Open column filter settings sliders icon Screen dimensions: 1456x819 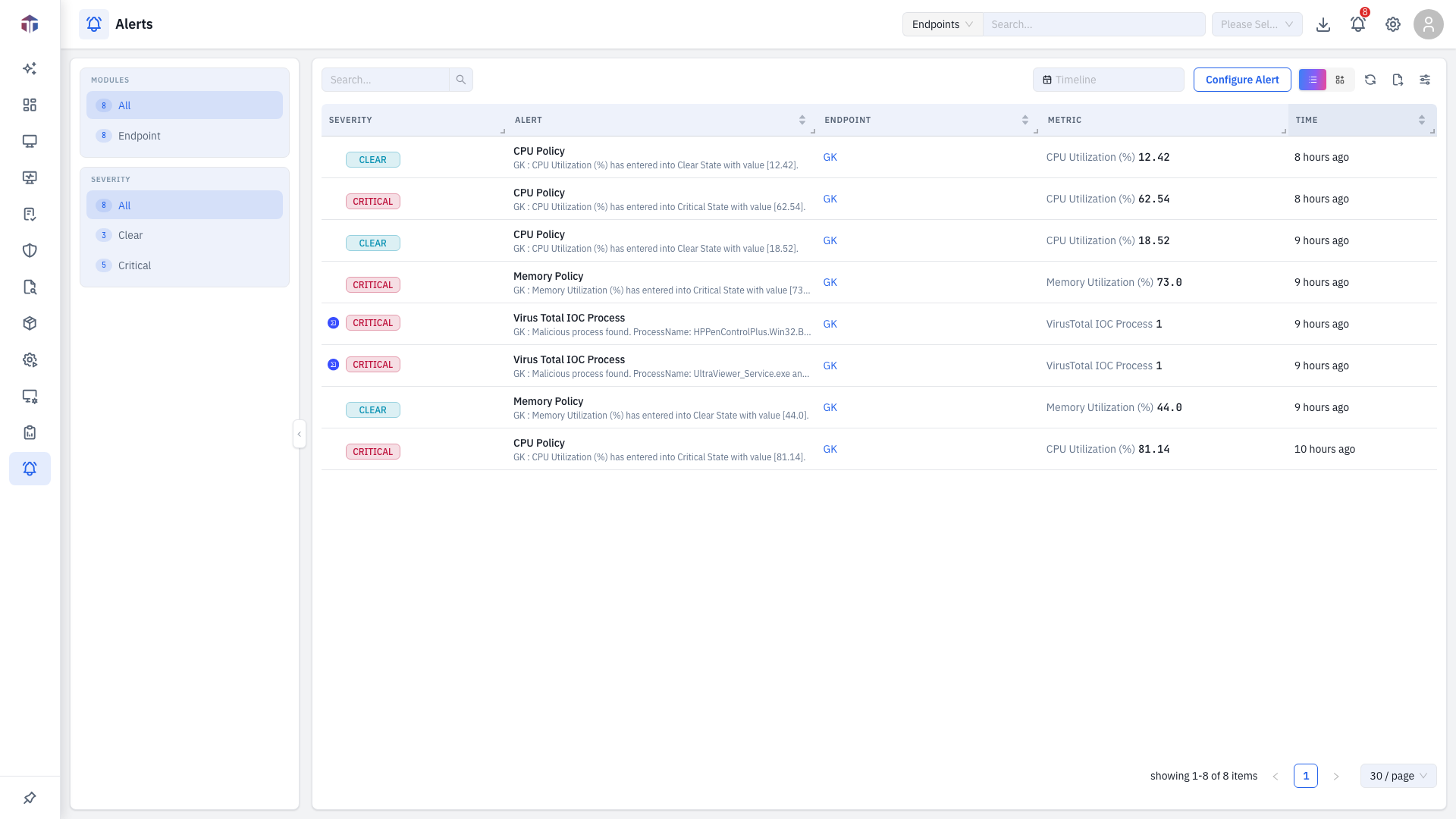[x=1425, y=80]
